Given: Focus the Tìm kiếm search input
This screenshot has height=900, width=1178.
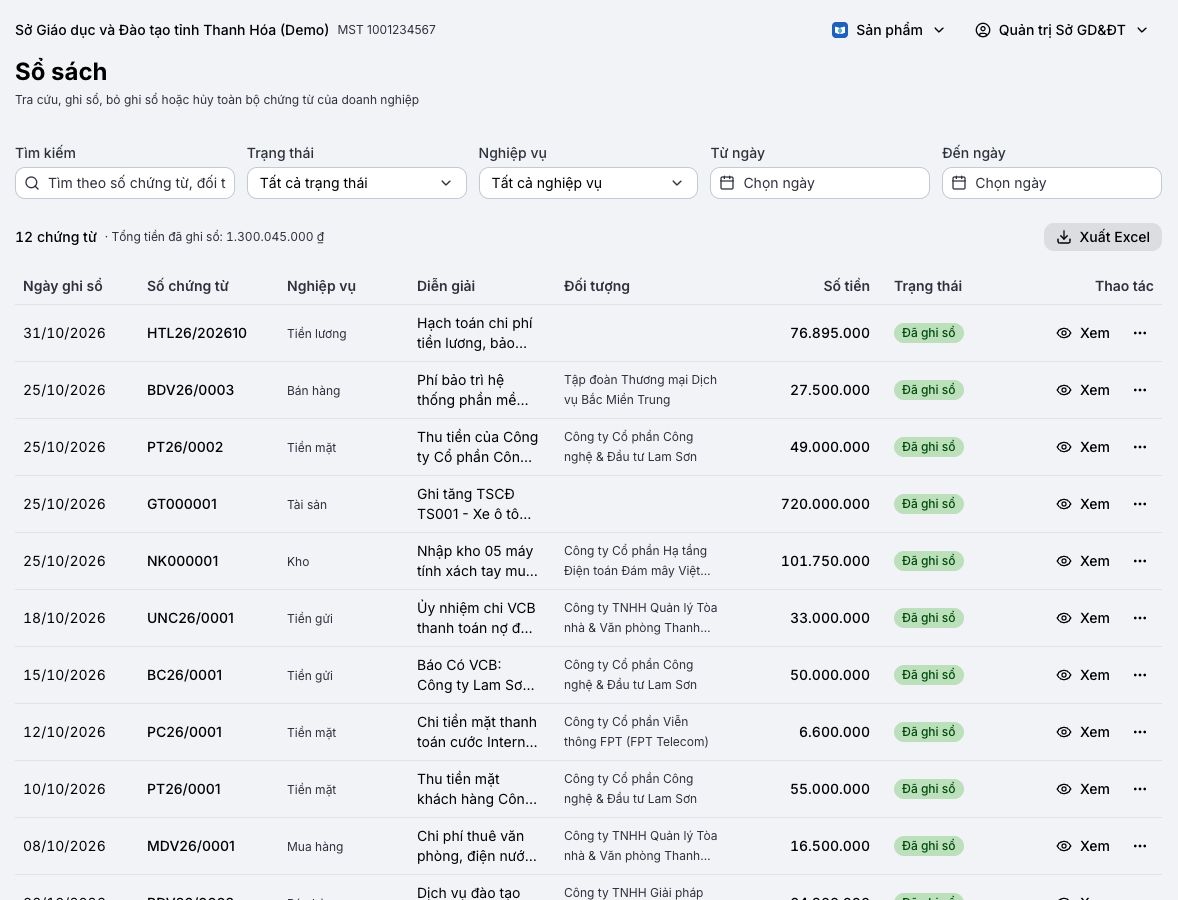Looking at the screenshot, I should [x=125, y=183].
